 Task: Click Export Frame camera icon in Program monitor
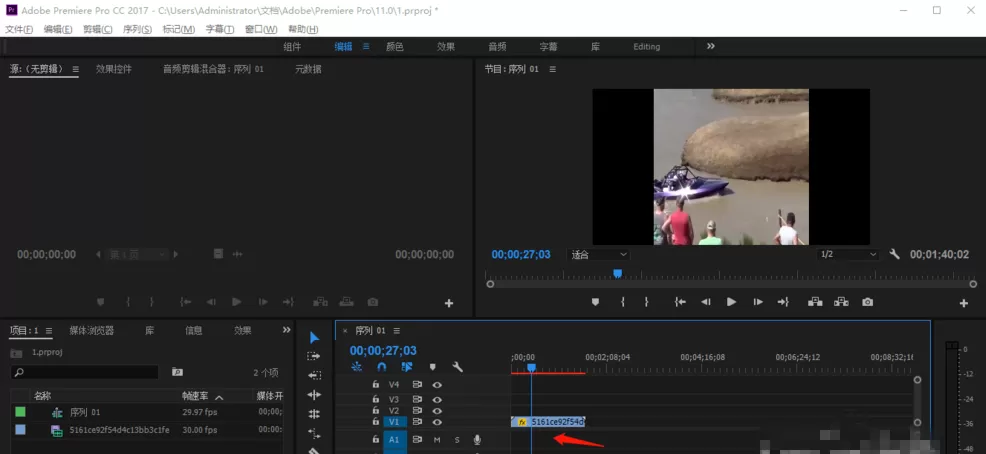click(868, 302)
